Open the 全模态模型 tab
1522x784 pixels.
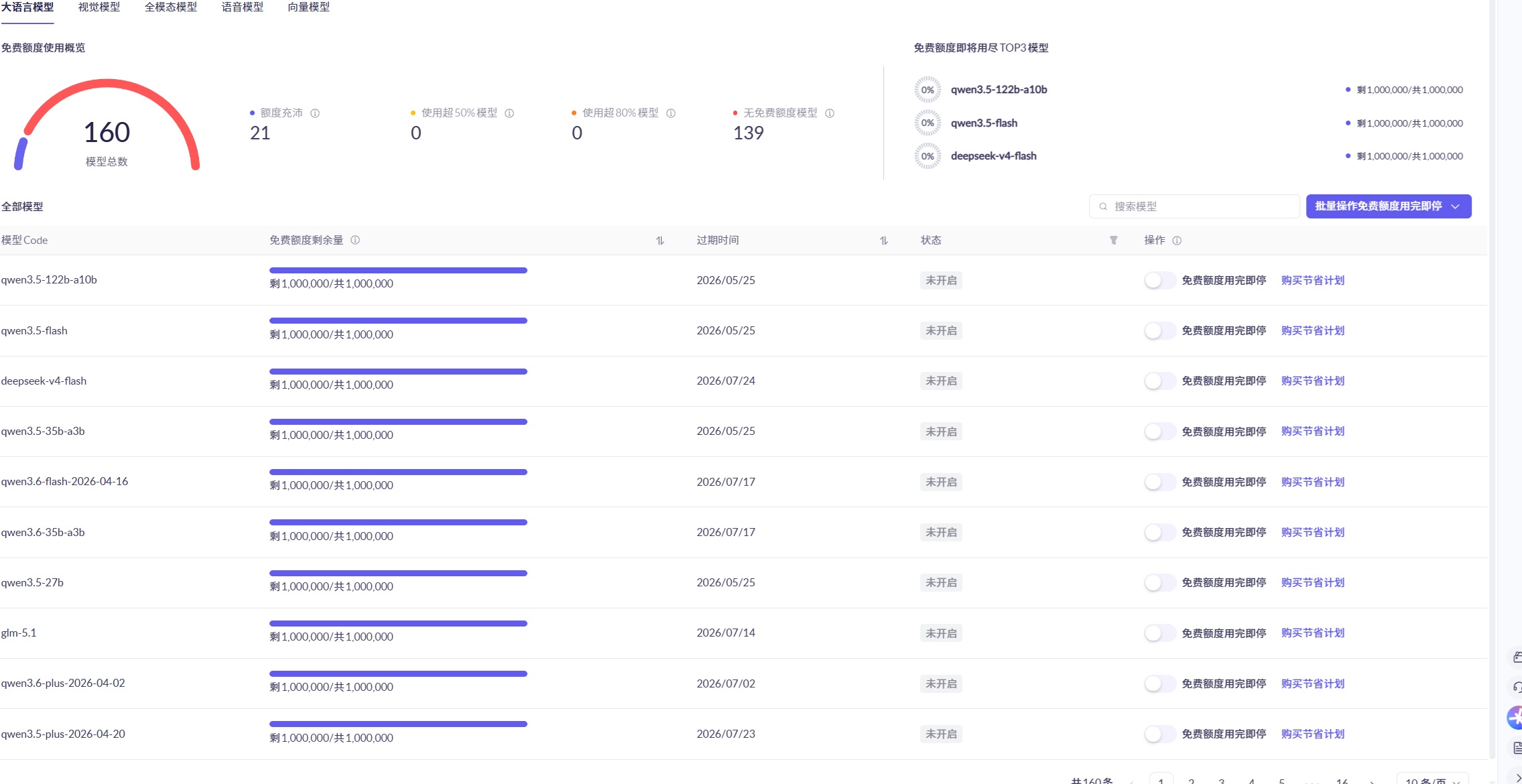pos(171,7)
